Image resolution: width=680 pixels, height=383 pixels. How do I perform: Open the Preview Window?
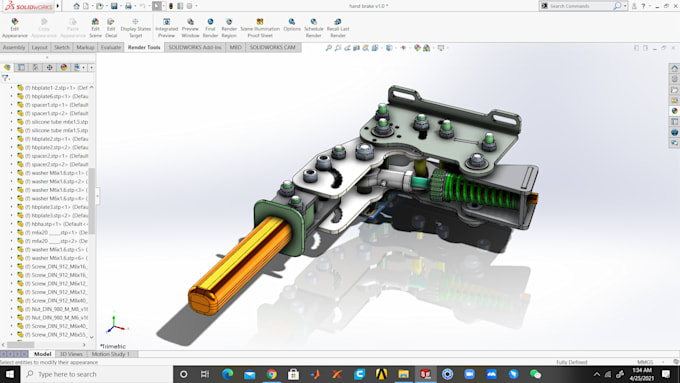pos(190,28)
